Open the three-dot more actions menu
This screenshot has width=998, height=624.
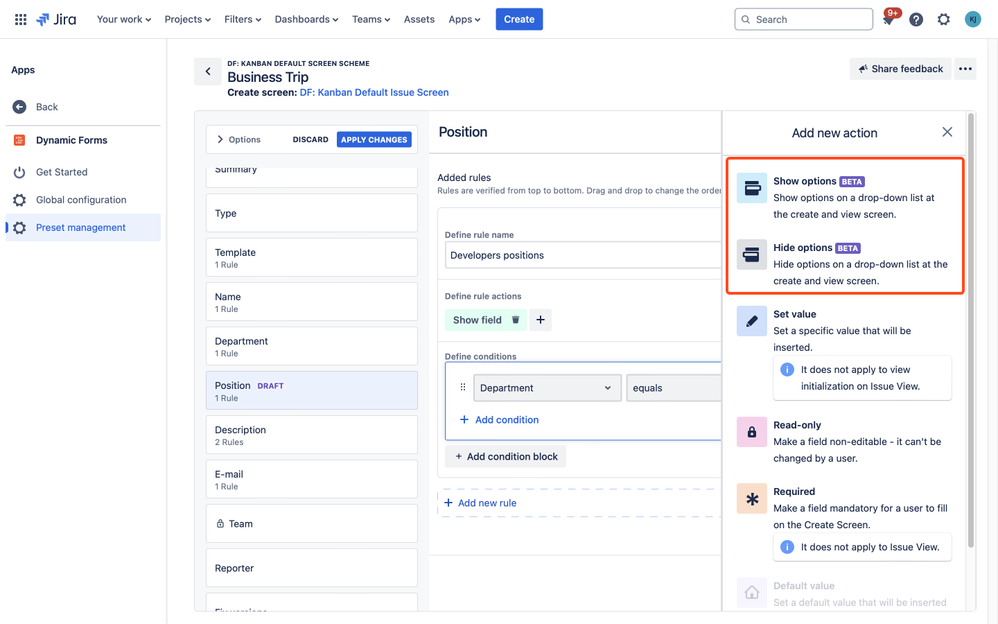[x=965, y=69]
